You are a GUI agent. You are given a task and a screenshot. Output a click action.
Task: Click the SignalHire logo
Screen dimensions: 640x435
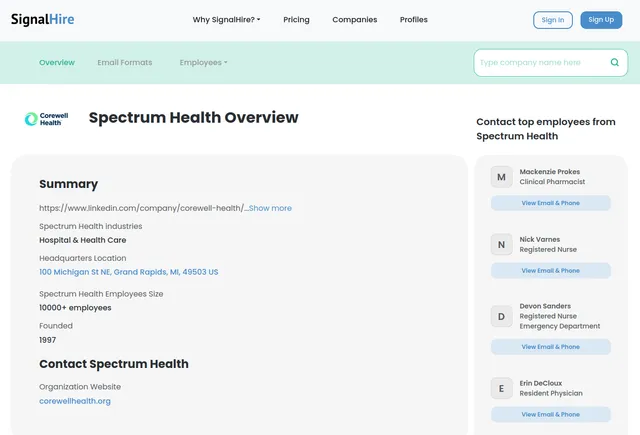pyautogui.click(x=42, y=20)
